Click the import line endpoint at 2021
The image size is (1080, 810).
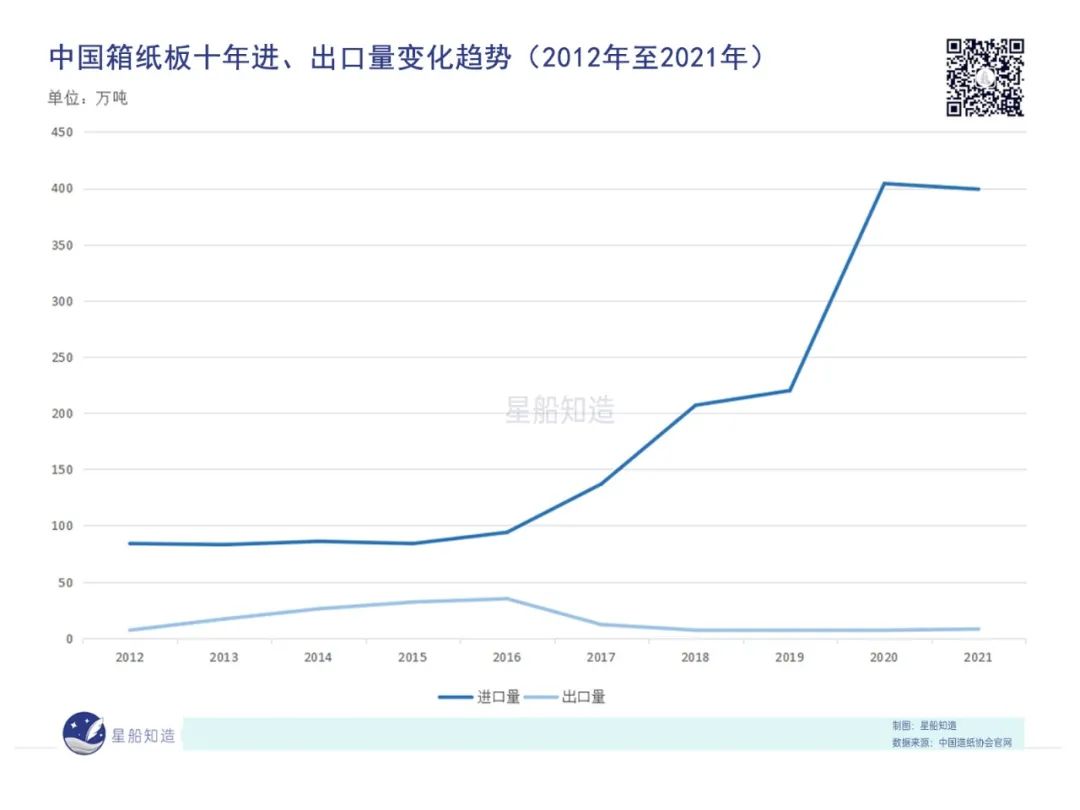978,188
